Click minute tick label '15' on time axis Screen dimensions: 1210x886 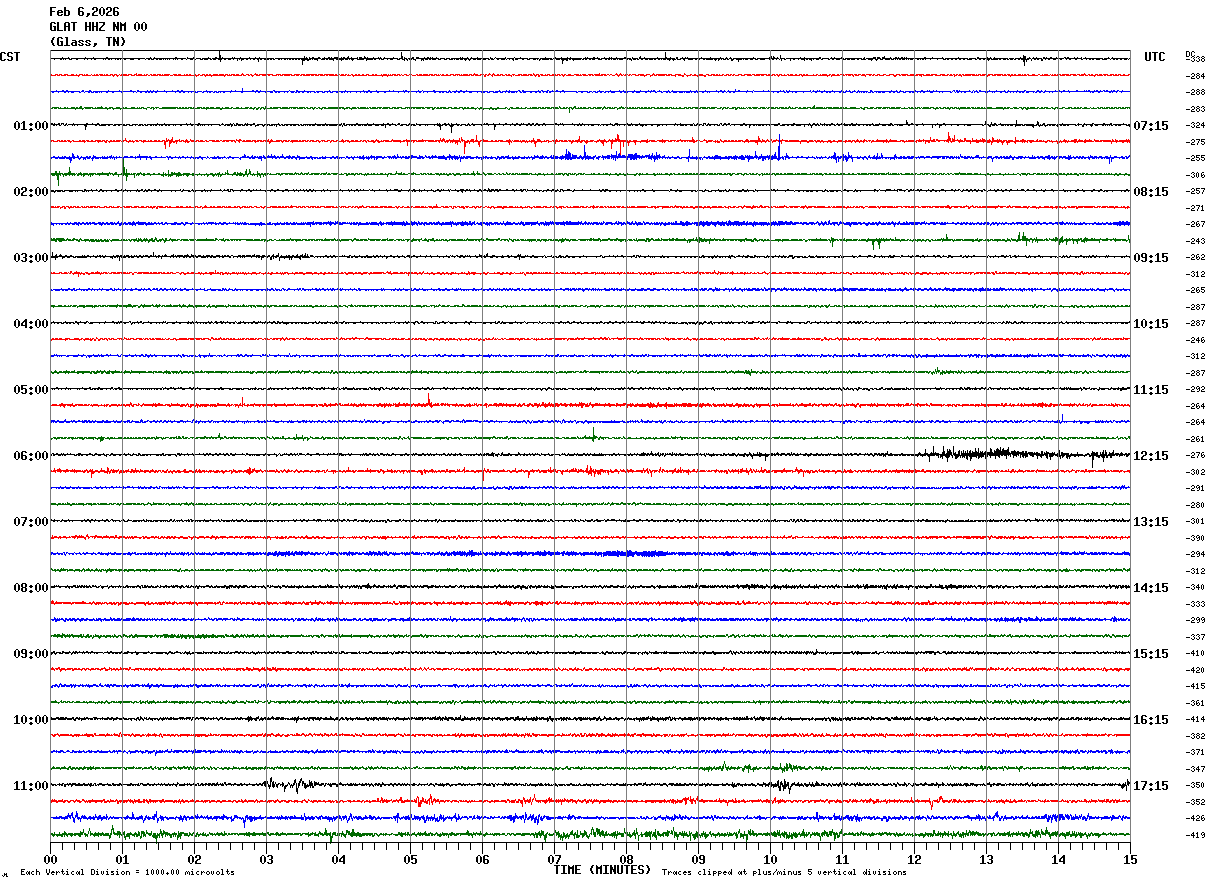click(1130, 859)
